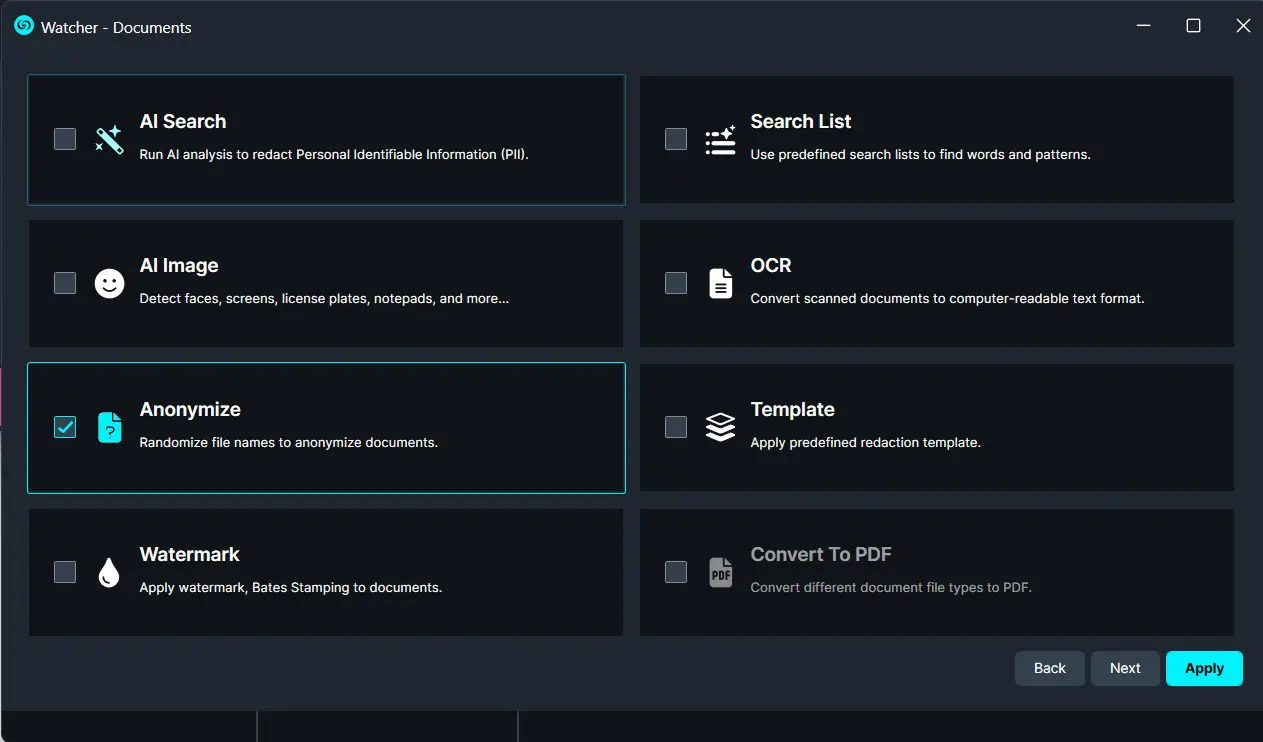Select the Convert To PDF heading
The width and height of the screenshot is (1263, 742).
click(821, 554)
